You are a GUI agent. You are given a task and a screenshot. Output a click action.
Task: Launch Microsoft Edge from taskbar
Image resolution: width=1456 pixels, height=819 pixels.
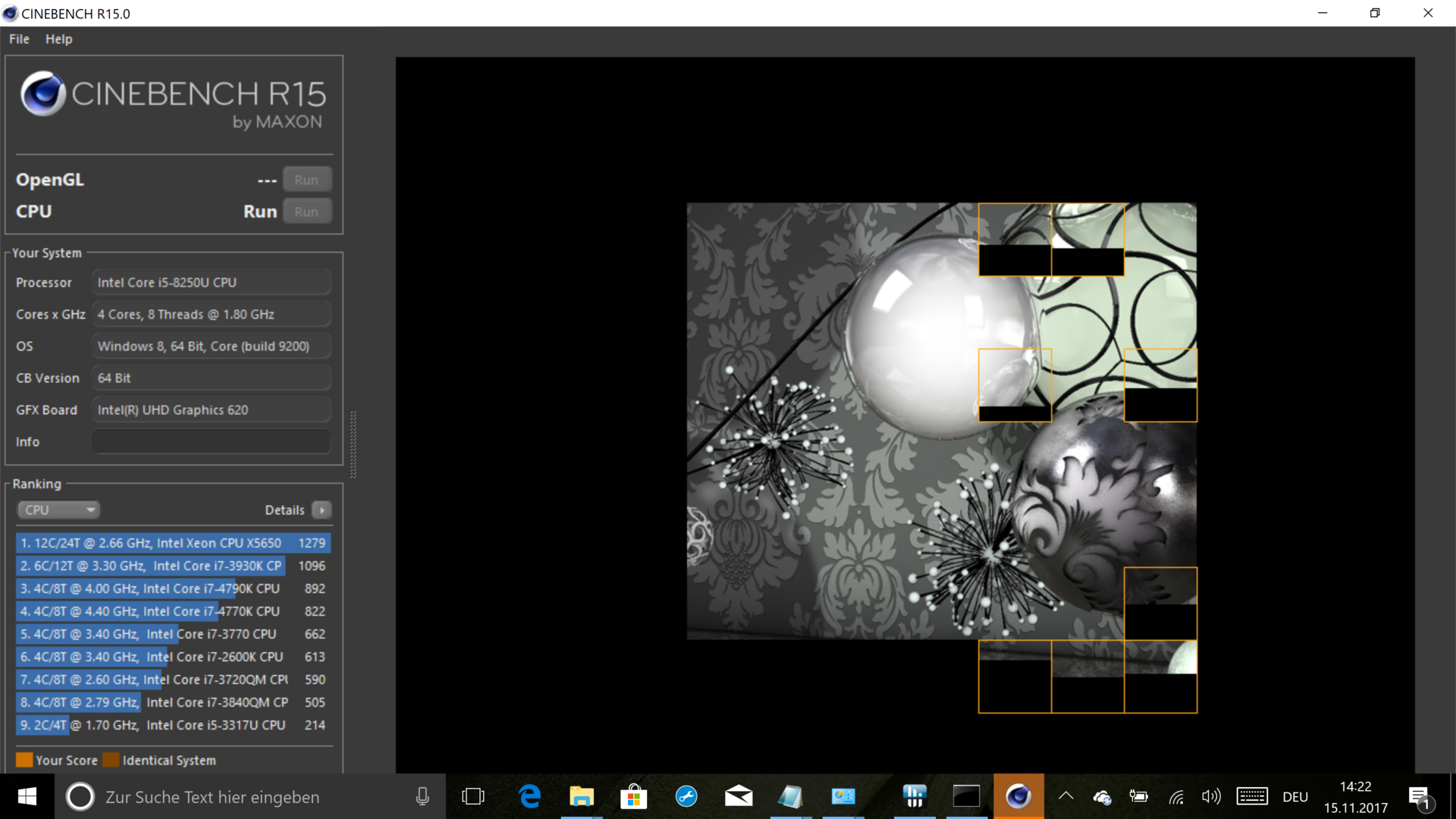(x=529, y=796)
